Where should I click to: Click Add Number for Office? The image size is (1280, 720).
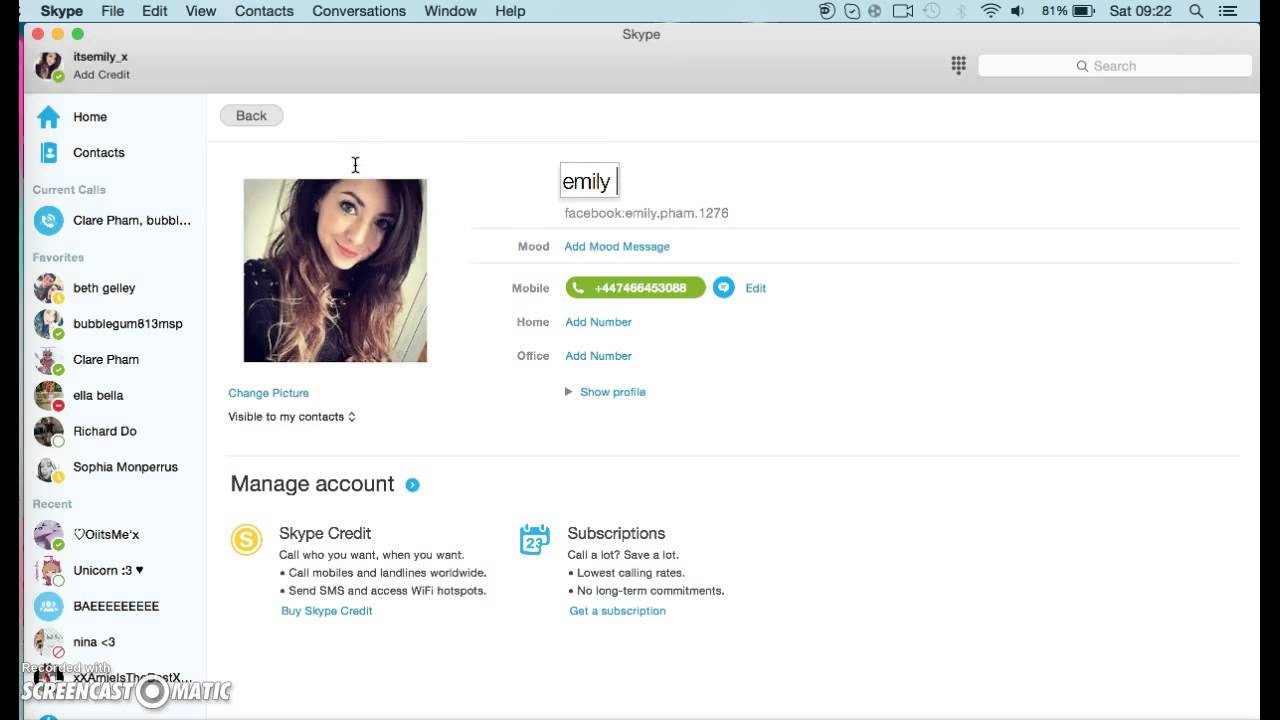[x=598, y=356]
